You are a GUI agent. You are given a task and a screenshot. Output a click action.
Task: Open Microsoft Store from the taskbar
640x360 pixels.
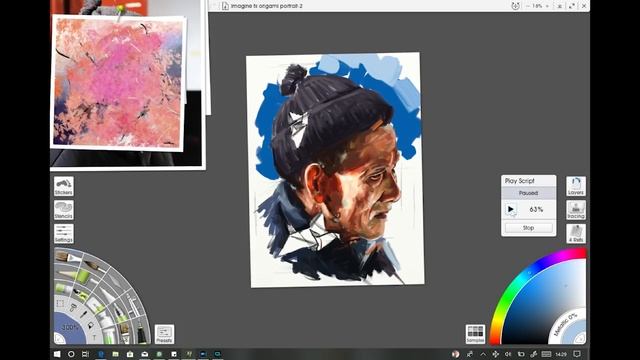(x=130, y=354)
